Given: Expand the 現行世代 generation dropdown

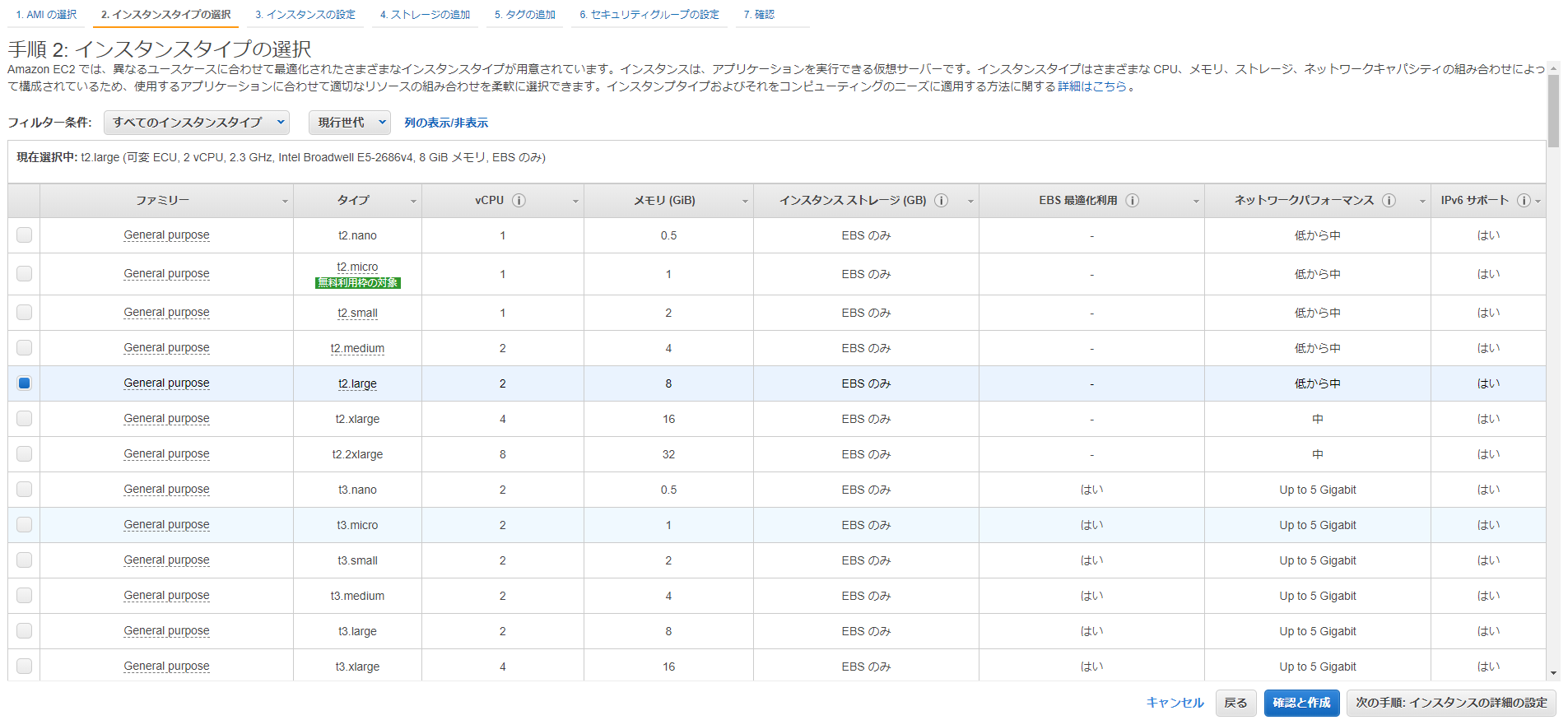Looking at the screenshot, I should click(x=350, y=123).
